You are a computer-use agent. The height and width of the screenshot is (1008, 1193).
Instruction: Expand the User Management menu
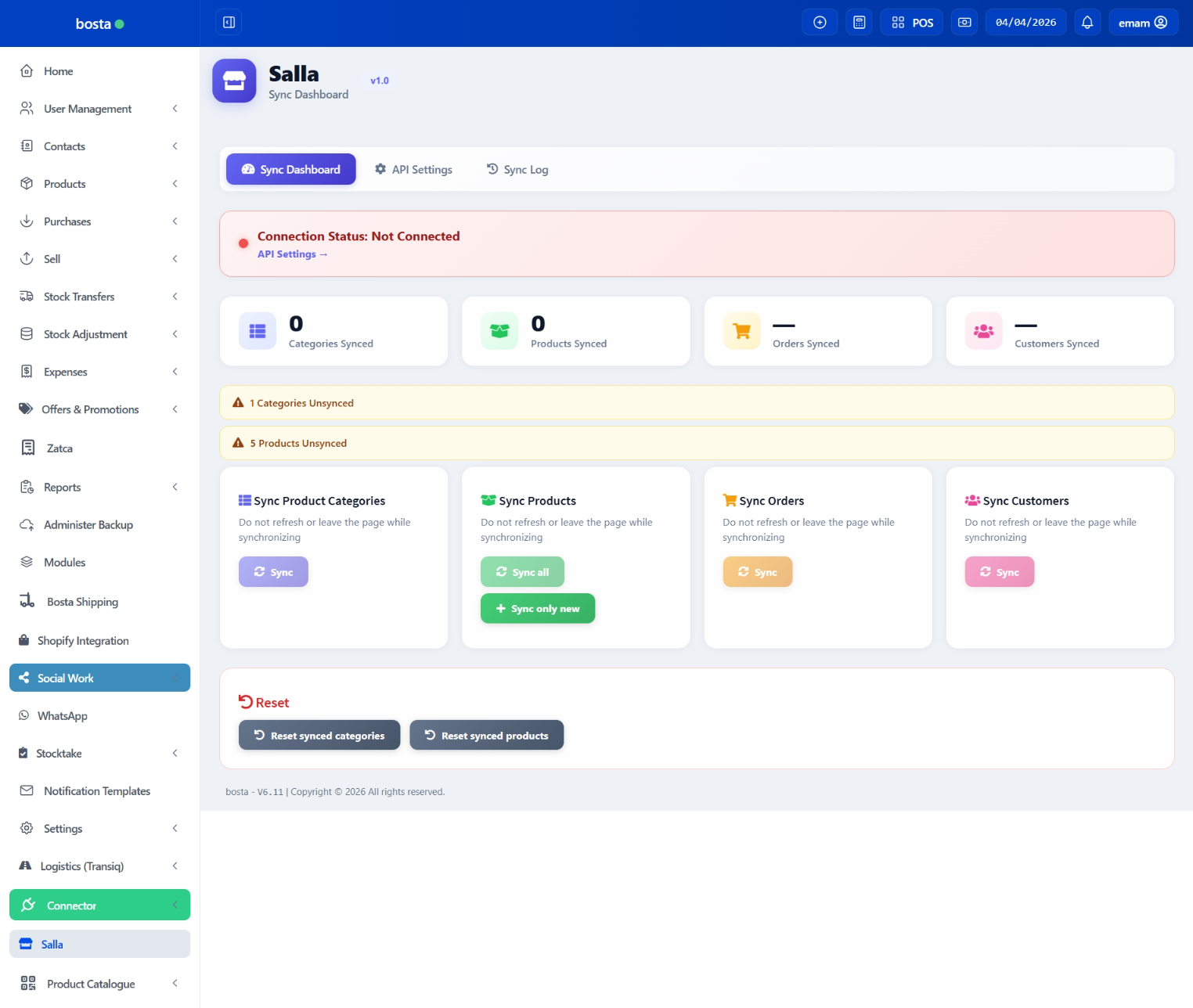pos(99,109)
